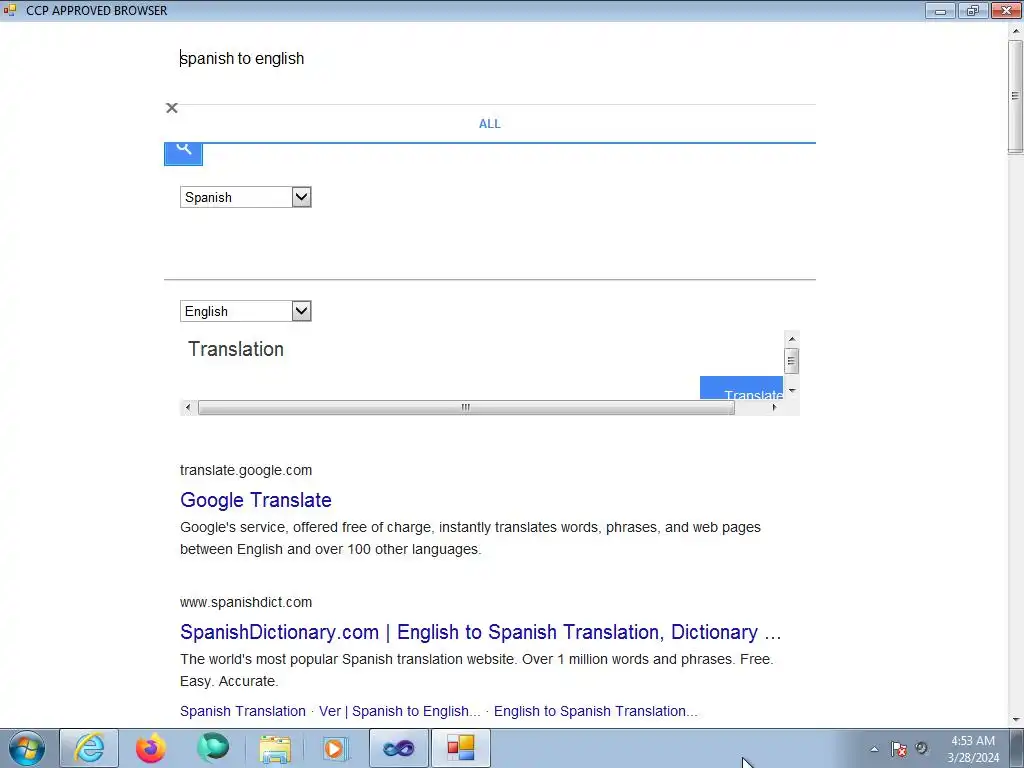Click the blue Translate button
The image size is (1024, 768).
(x=741, y=388)
